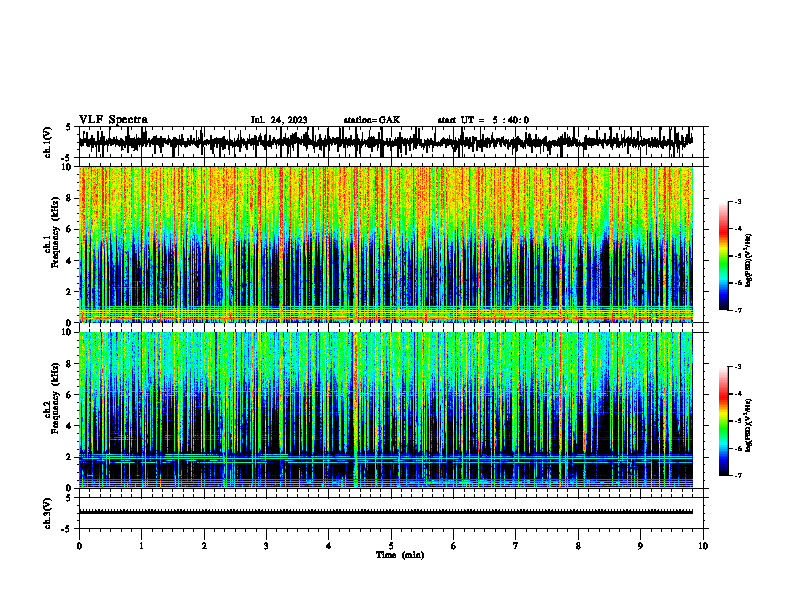
Task: Click the -3 label on ch.1 color scale
Action: point(737,201)
